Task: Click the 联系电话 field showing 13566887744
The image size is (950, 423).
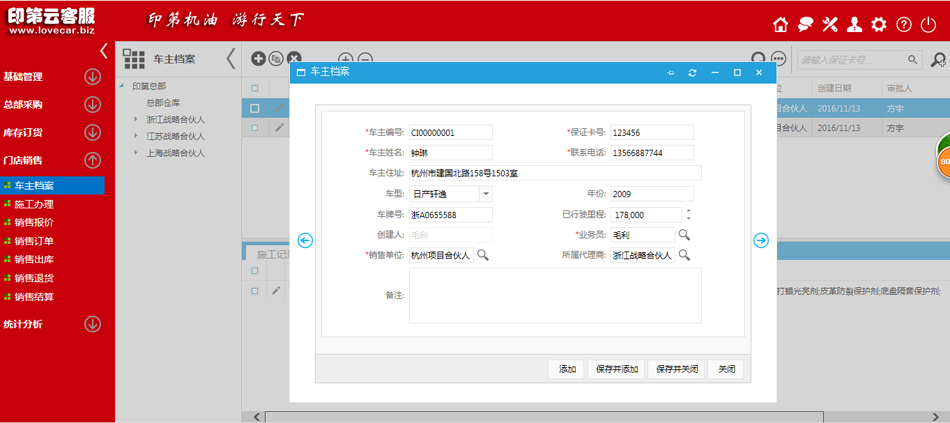Action: click(652, 153)
